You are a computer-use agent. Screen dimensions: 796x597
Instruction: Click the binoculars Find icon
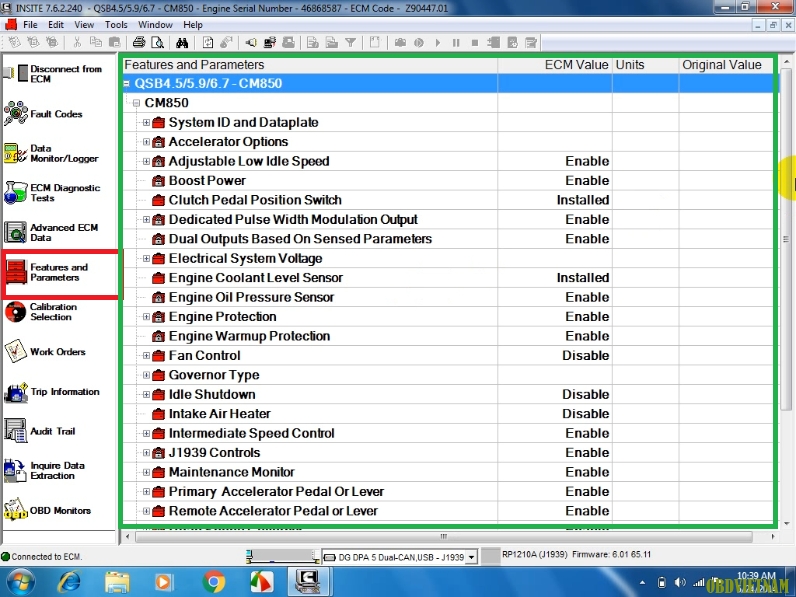coord(182,43)
